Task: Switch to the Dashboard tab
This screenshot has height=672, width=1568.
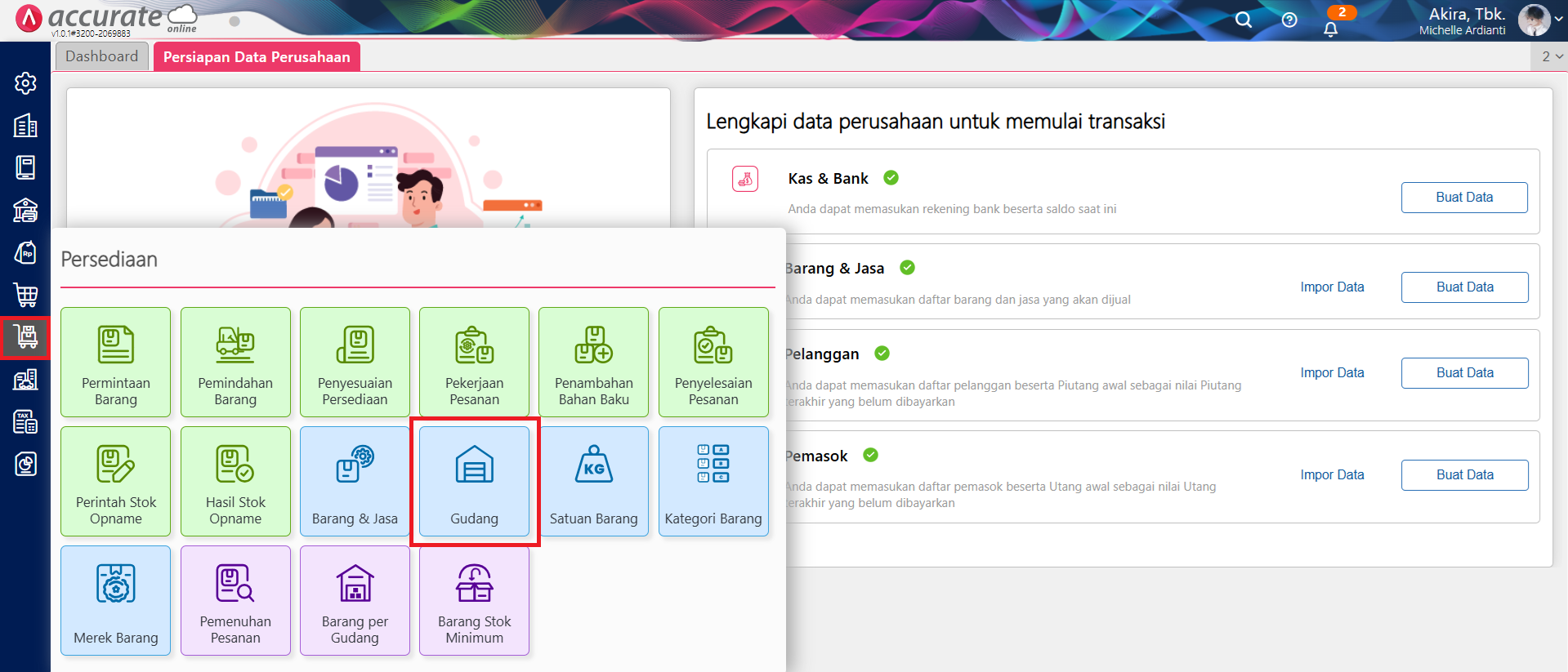Action: pyautogui.click(x=102, y=56)
